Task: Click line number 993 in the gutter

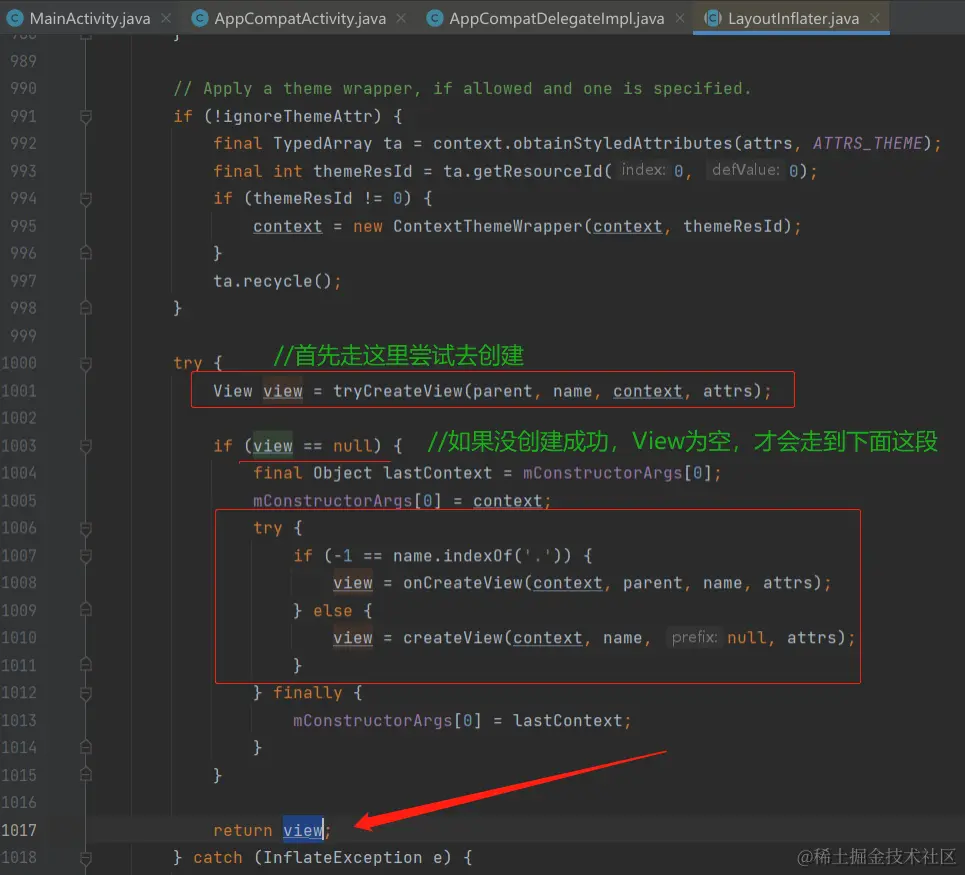Action: click(23, 171)
